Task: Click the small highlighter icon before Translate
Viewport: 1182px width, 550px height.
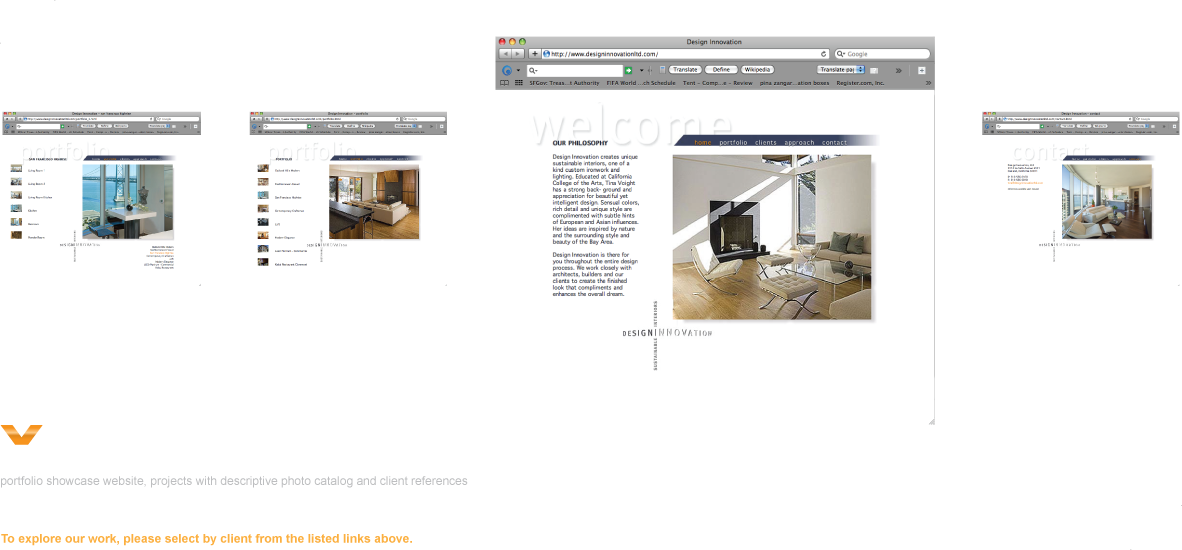Action: click(662, 70)
